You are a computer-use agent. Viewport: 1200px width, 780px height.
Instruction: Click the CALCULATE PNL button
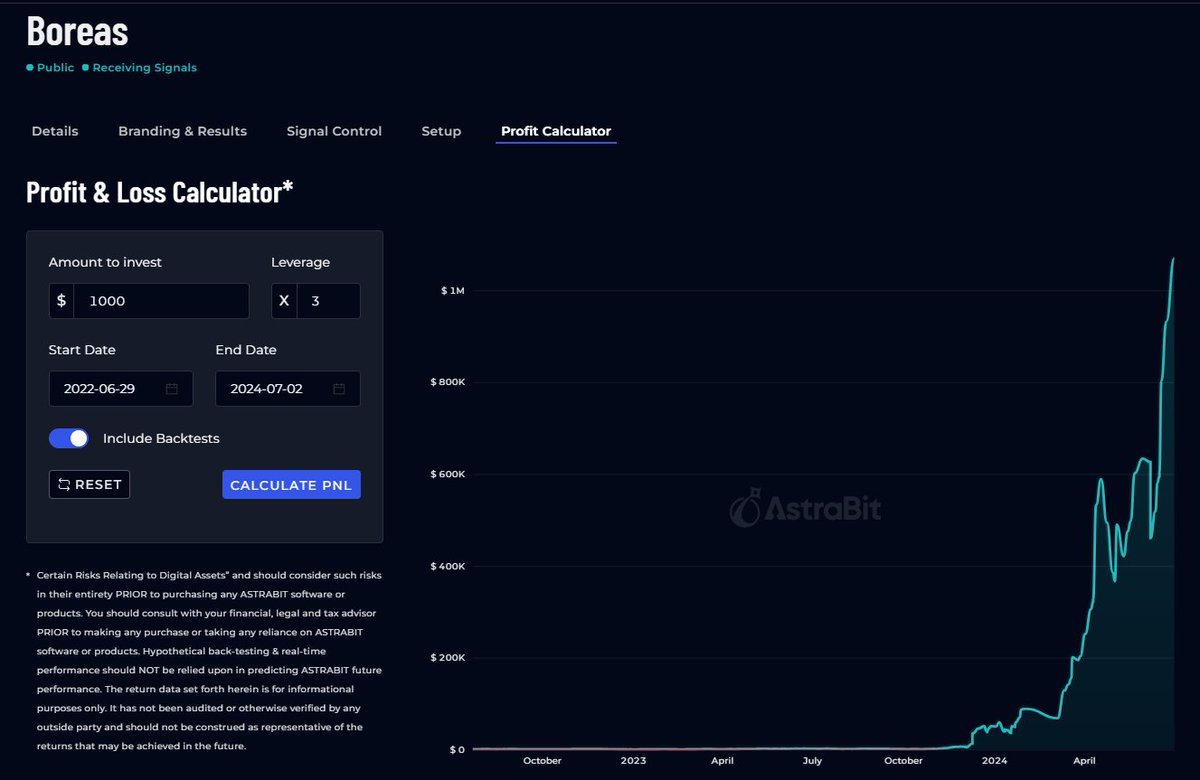(291, 484)
